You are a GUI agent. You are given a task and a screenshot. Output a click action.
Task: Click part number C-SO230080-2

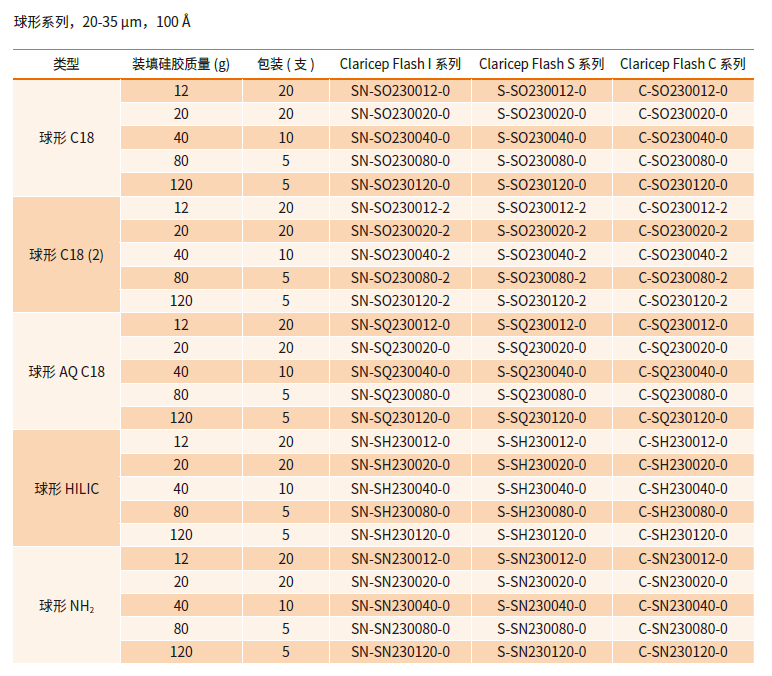point(683,278)
